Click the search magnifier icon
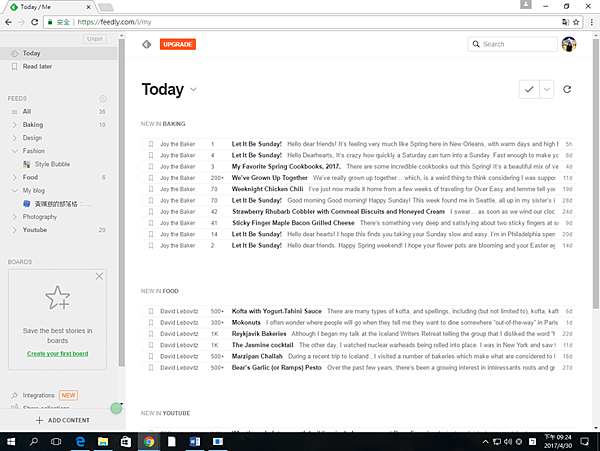Viewport: 600px width, 451px height. pyautogui.click(x=476, y=44)
